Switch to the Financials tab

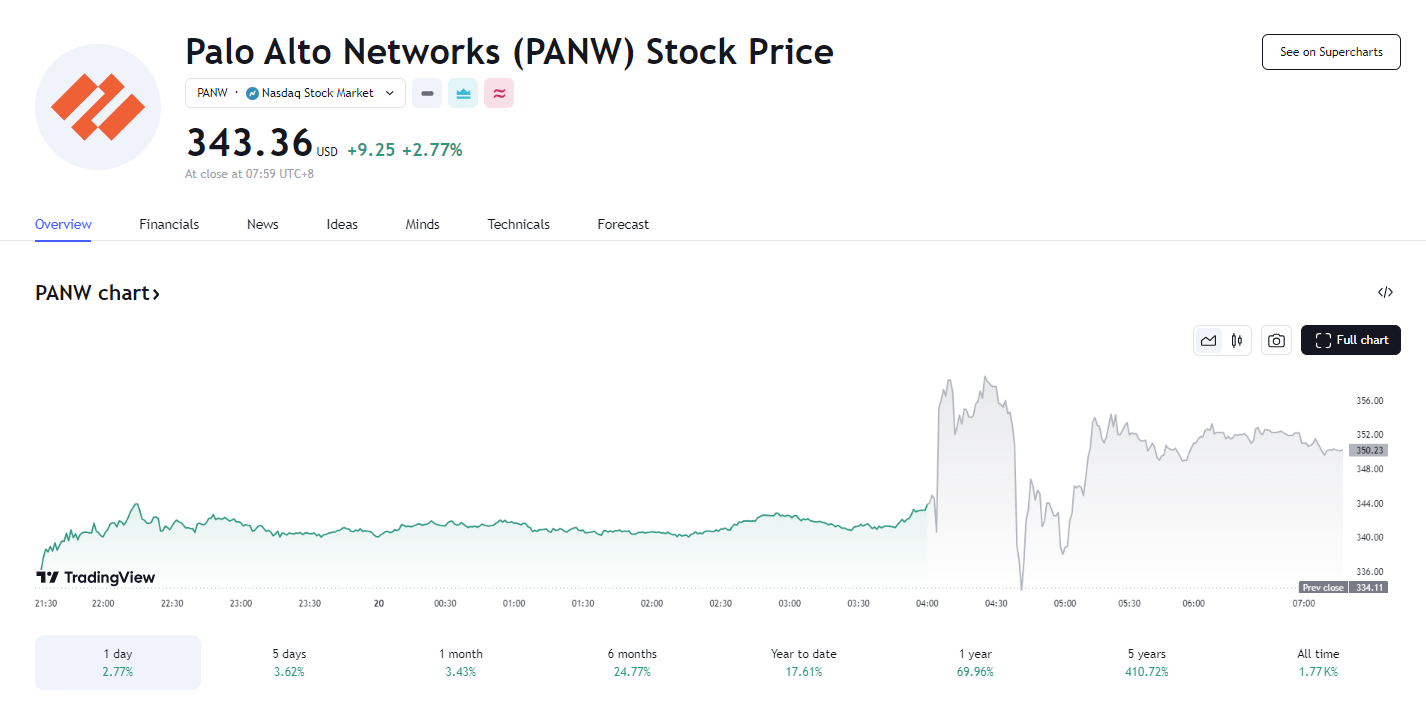[x=168, y=224]
